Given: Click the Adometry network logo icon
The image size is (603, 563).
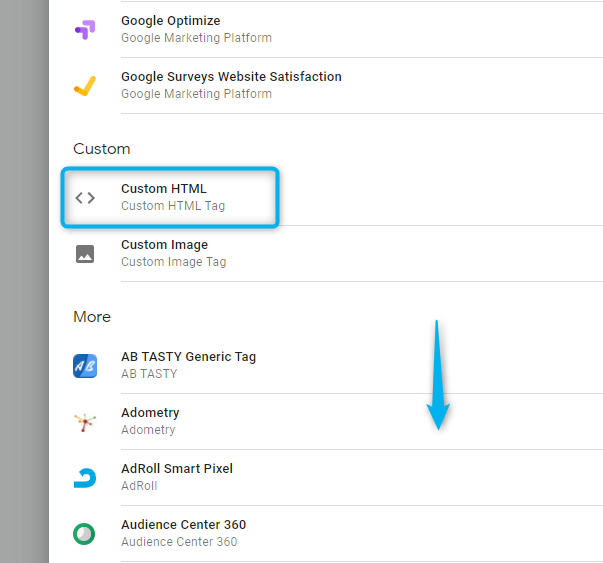Looking at the screenshot, I should (x=85, y=422).
